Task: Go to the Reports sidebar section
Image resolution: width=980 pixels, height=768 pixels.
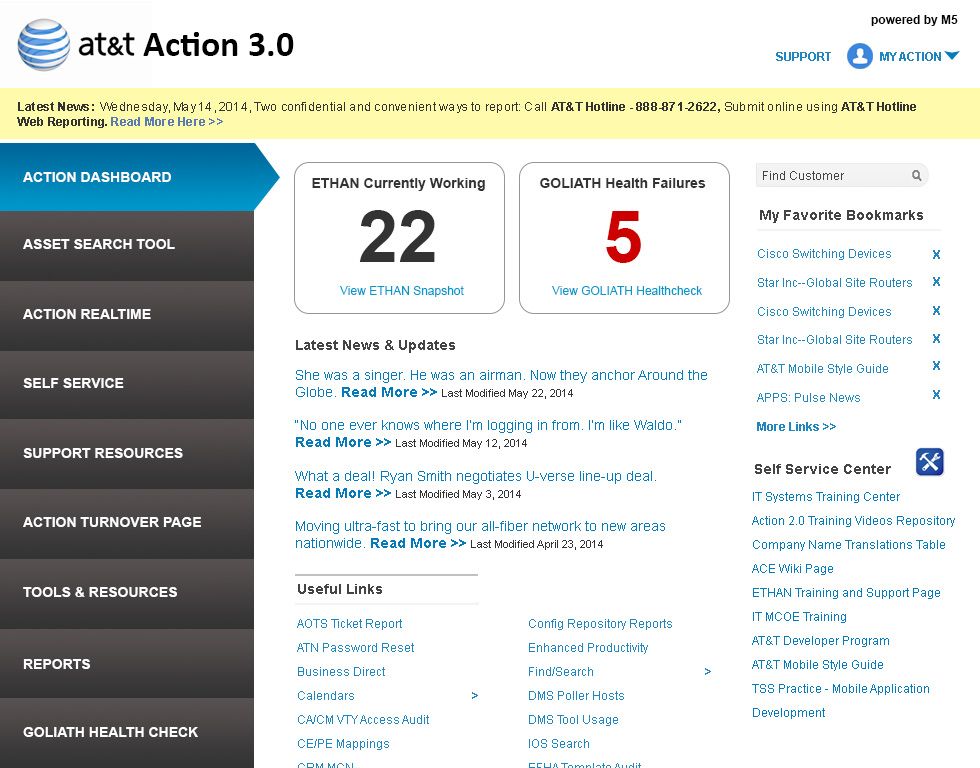Action: [x=127, y=664]
